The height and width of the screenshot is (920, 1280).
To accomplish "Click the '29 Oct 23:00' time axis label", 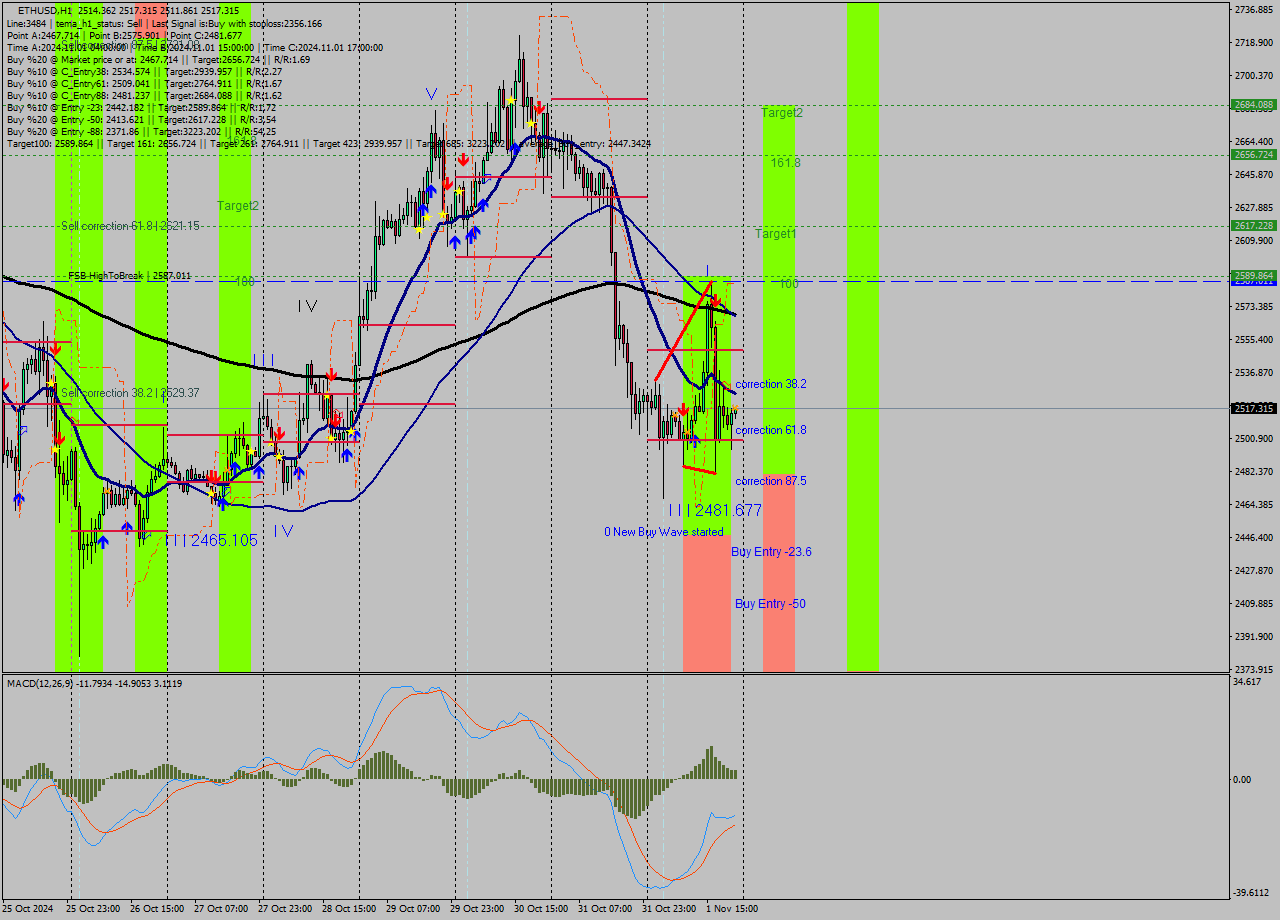I will coord(477,909).
